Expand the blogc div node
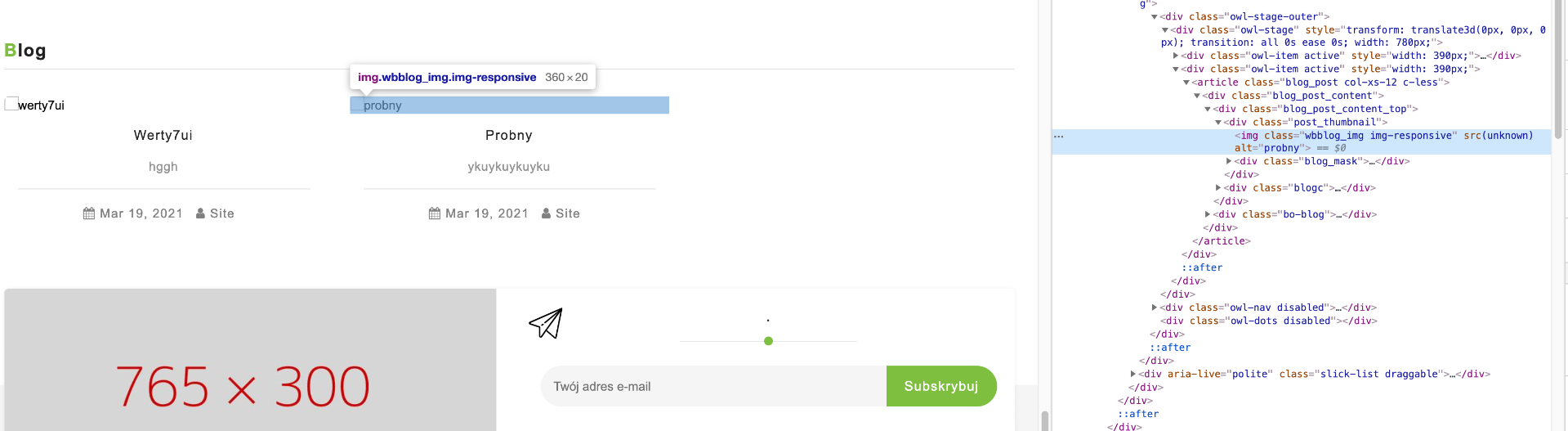This screenshot has height=431, width=1568. click(x=1218, y=188)
